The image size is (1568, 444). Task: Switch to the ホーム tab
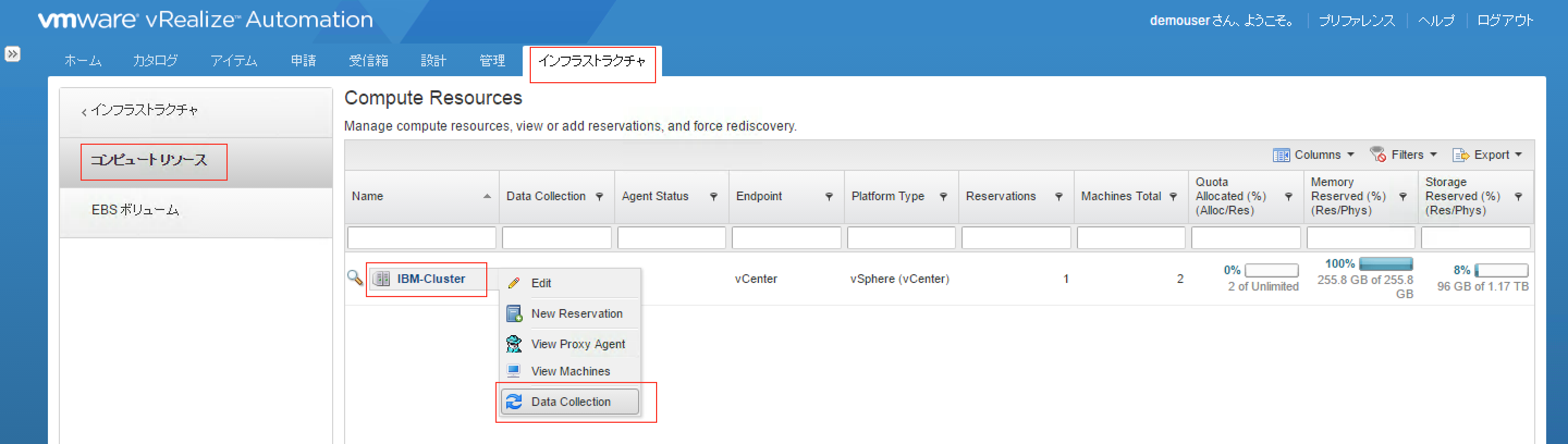tap(83, 61)
